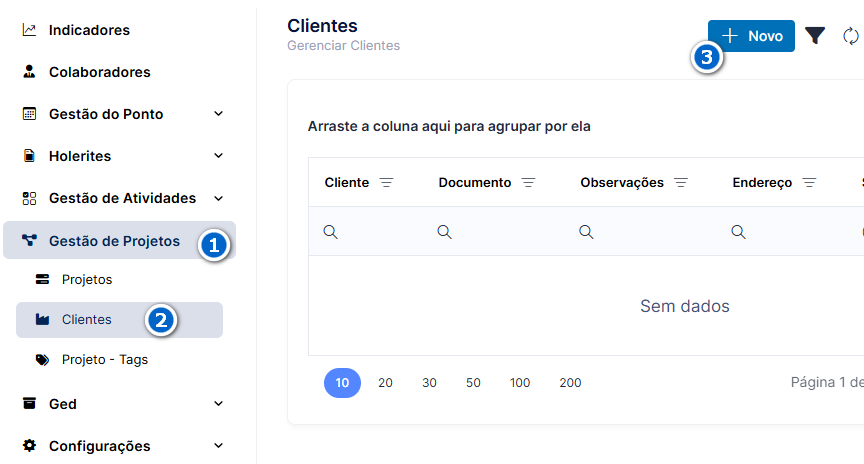Screen dimensions: 864x464
Task: Expand the Gestão de Atividades chevron
Action: [x=218, y=198]
